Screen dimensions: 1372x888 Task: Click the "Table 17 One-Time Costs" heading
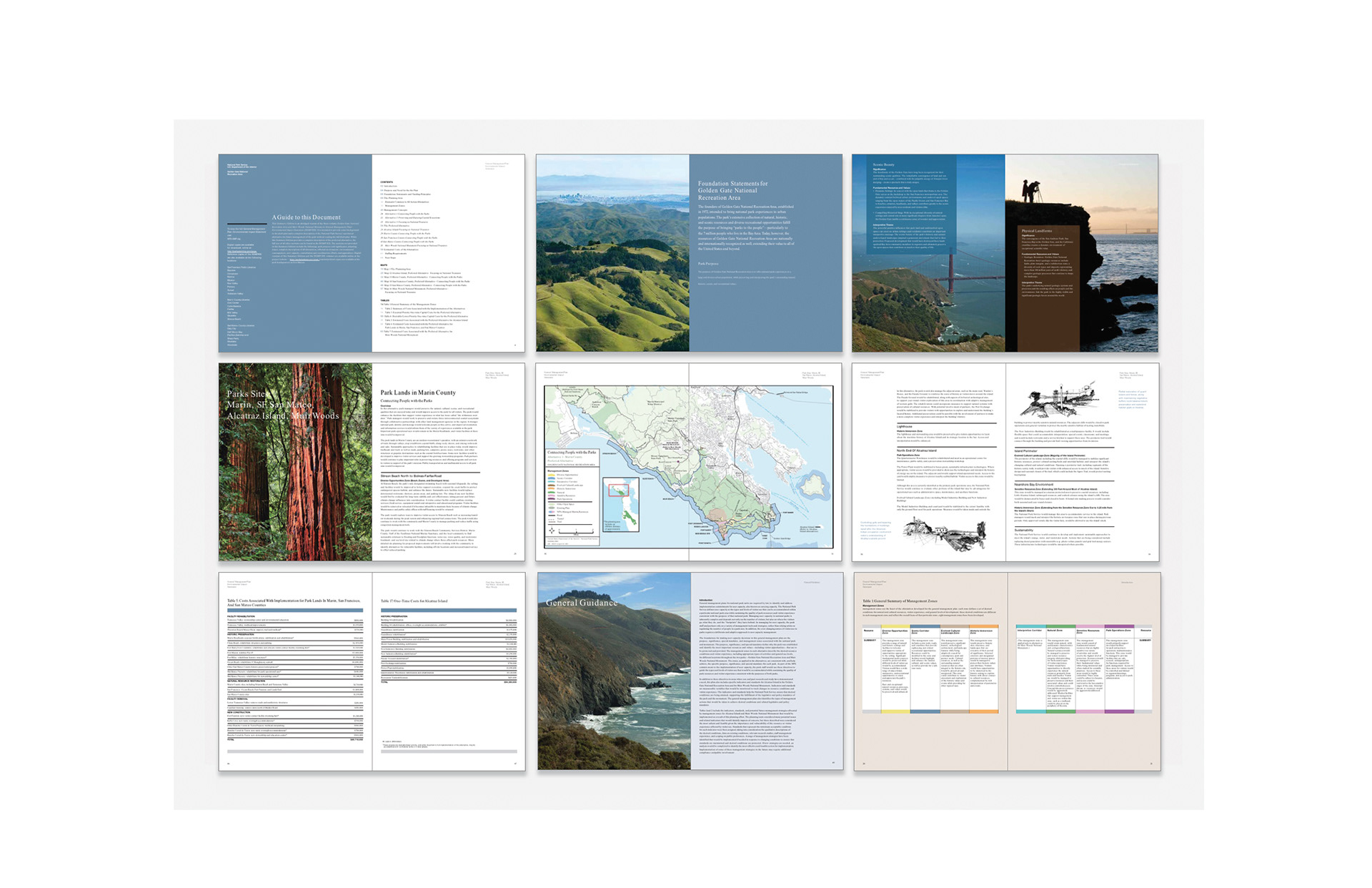[x=414, y=601]
